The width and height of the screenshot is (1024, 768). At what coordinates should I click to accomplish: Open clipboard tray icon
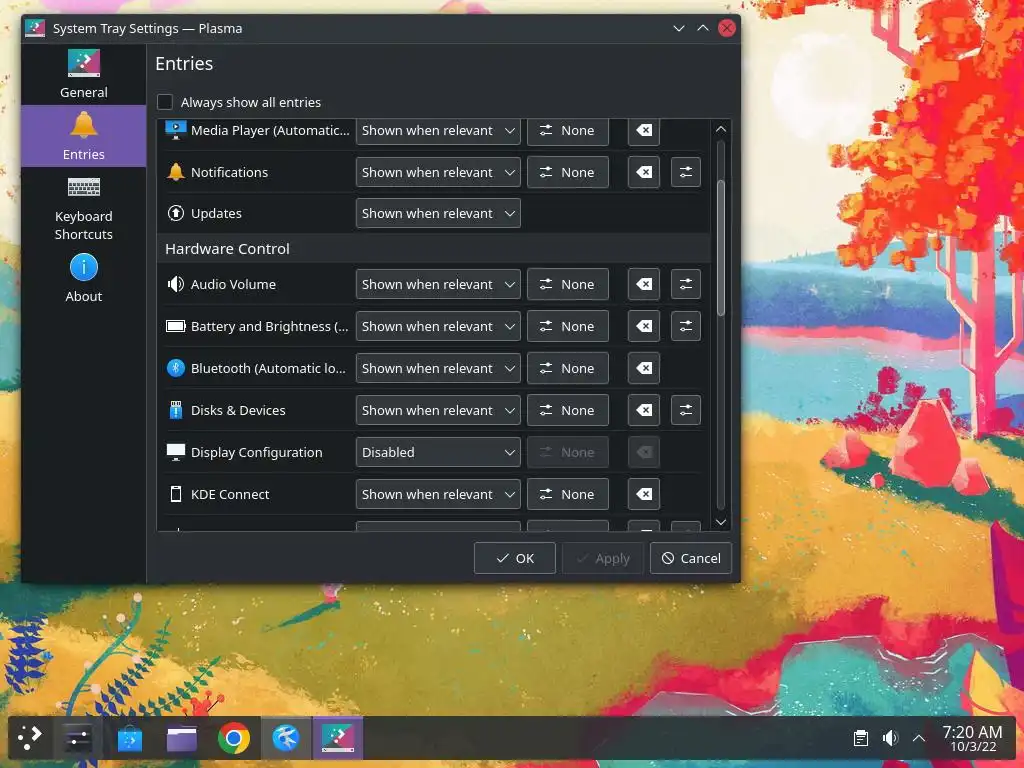pyautogui.click(x=861, y=739)
